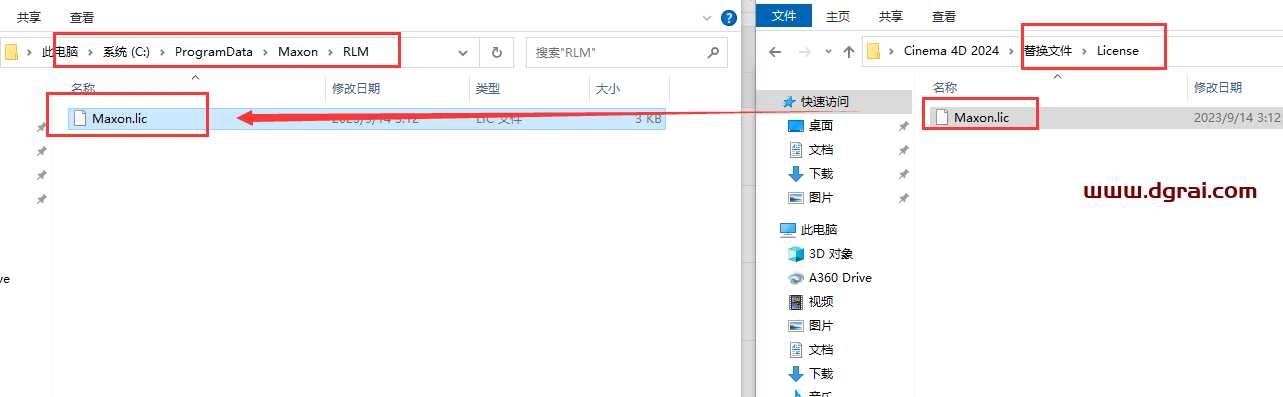The width and height of the screenshot is (1283, 397).
Task: Click pin icon beside quick access 文档
Action: (x=903, y=151)
